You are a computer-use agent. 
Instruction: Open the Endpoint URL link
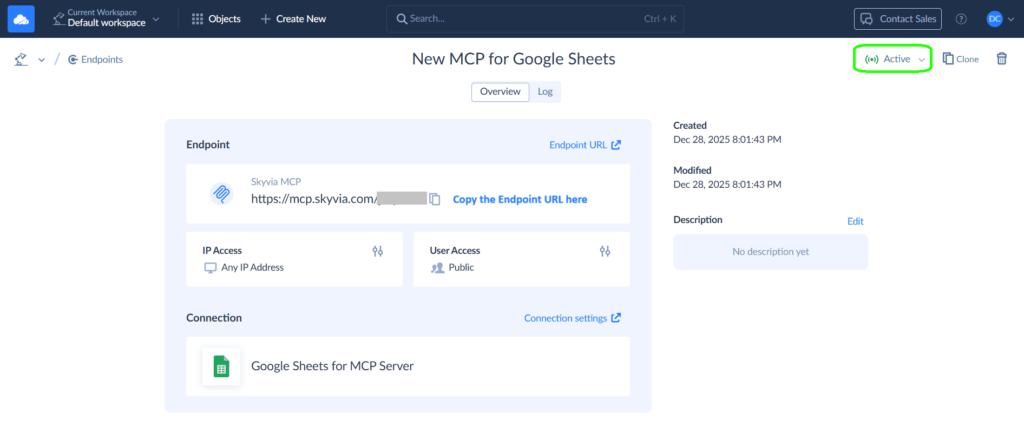tap(585, 145)
